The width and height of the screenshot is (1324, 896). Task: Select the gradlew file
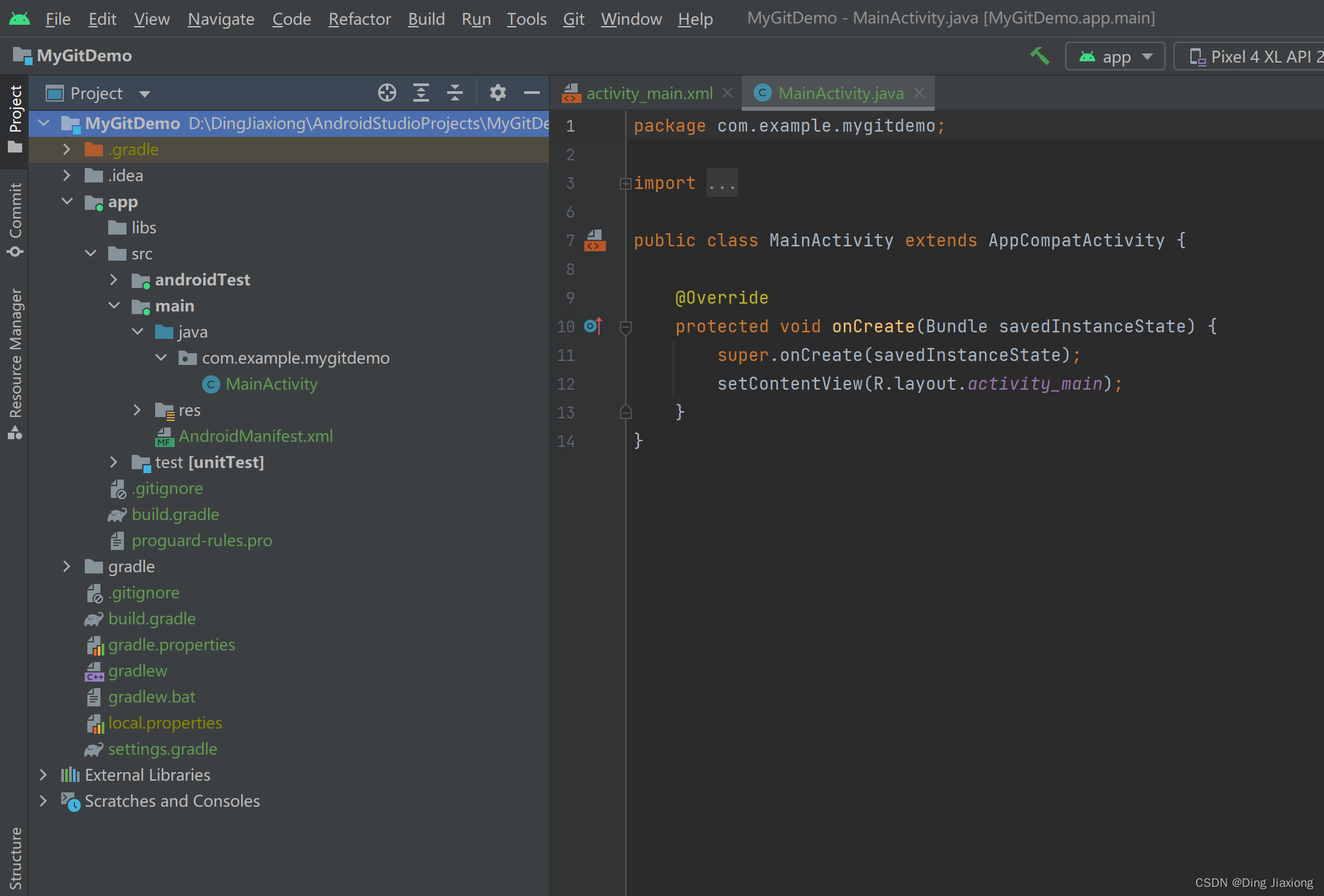point(138,671)
